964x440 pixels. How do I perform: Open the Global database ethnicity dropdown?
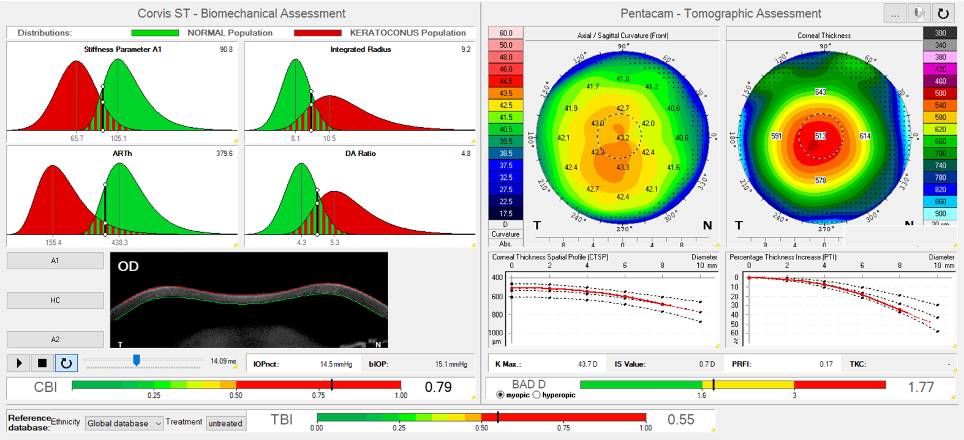[x=124, y=424]
